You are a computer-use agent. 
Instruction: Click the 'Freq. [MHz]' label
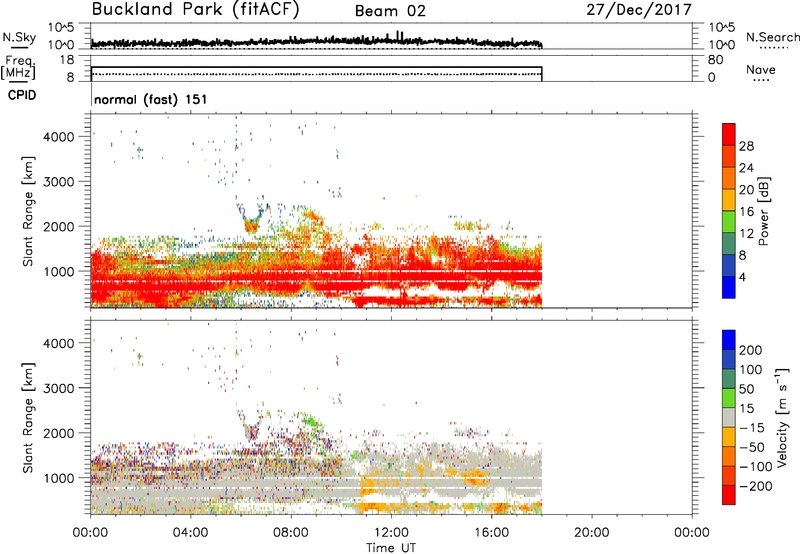point(18,67)
